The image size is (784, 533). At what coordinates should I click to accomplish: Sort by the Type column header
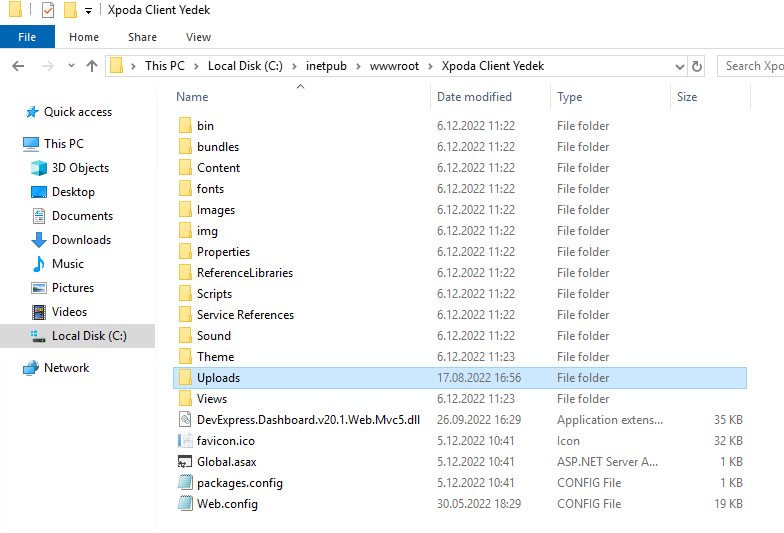click(570, 97)
